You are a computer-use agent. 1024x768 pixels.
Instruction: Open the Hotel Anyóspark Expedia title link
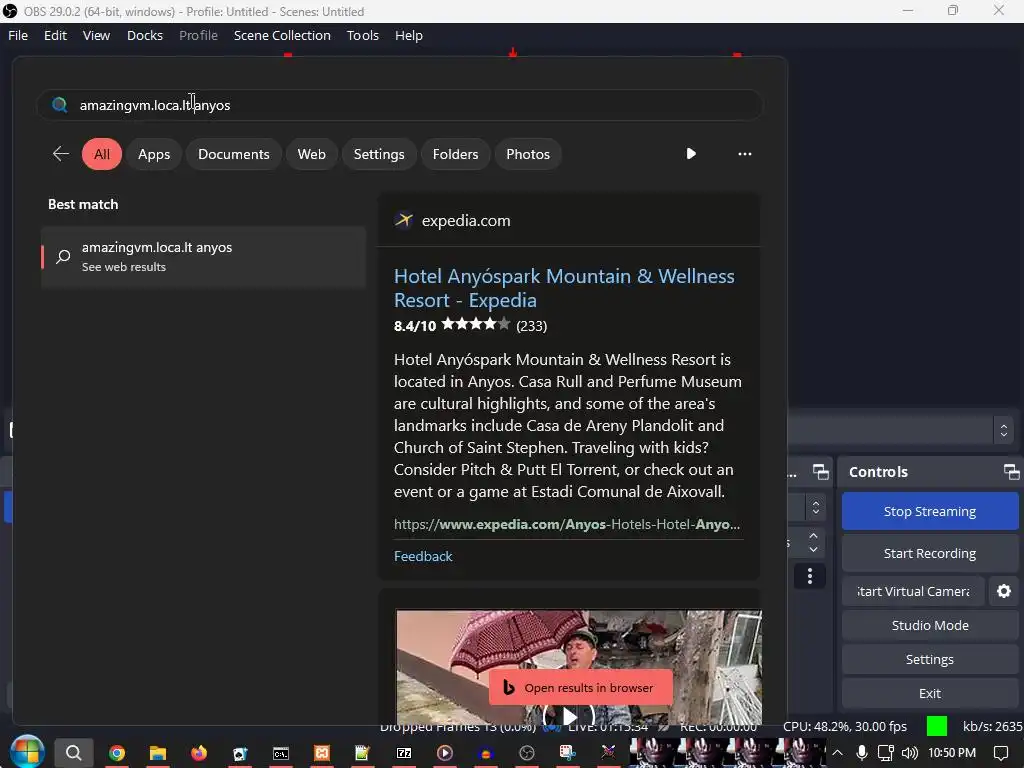[564, 288]
